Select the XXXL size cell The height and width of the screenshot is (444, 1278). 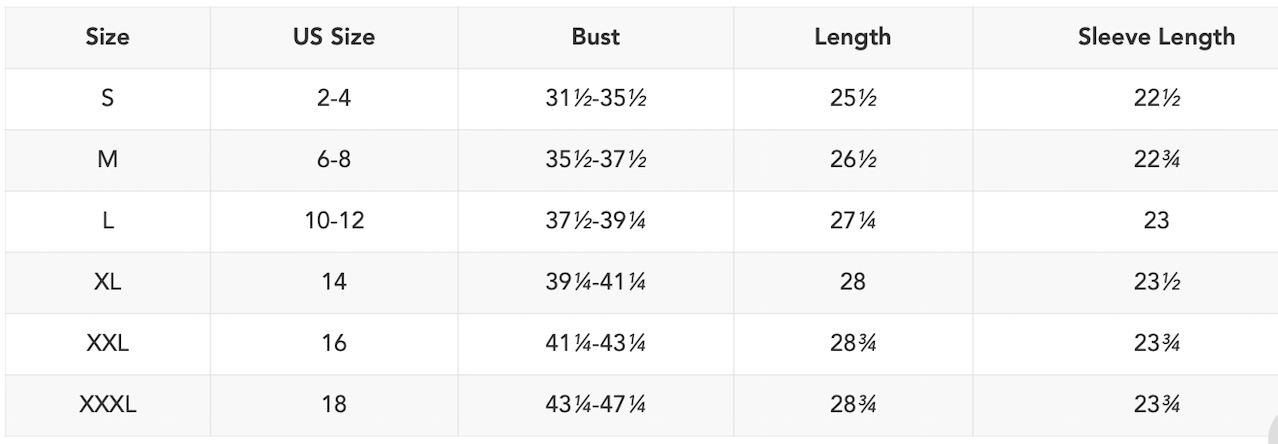[107, 404]
